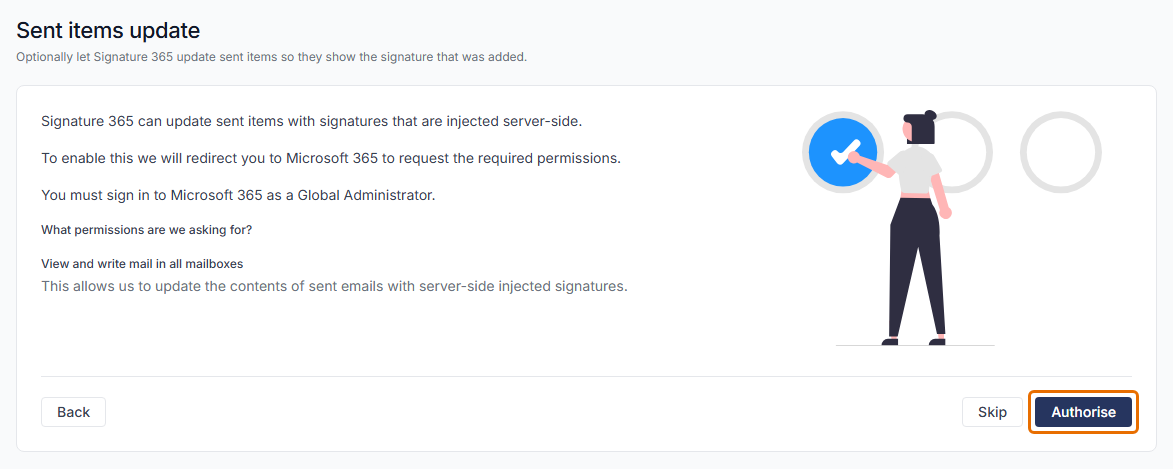
Task: Click the blue checkmark circle illustration
Action: click(x=842, y=152)
